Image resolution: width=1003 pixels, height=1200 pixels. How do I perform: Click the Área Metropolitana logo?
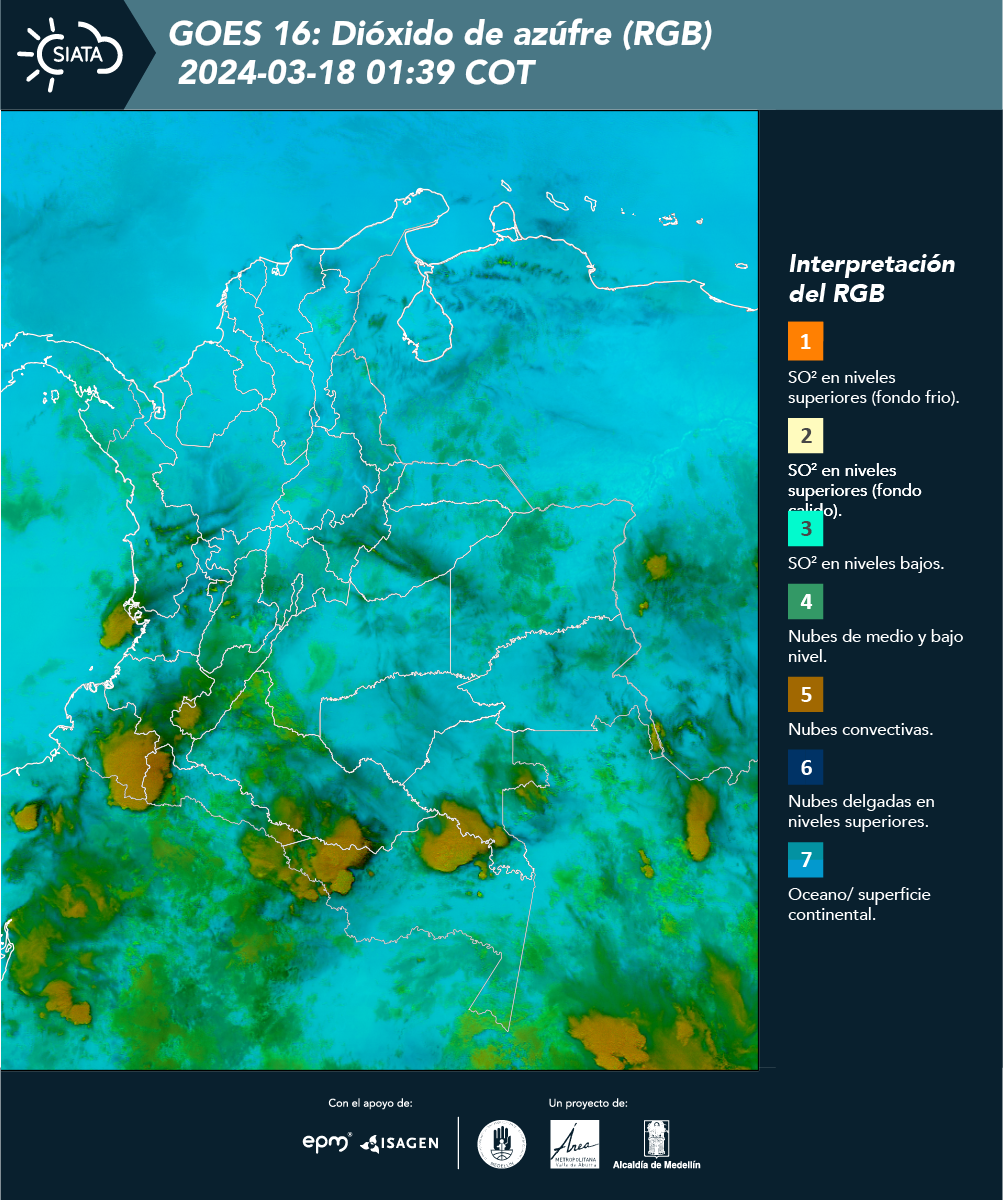(575, 1144)
